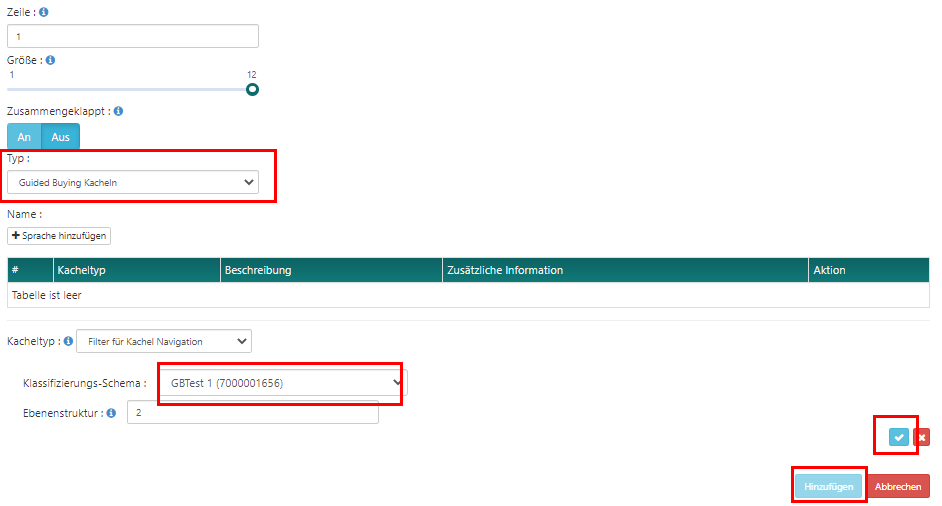
Task: Confirm tile with the blue checkmark icon
Action: [x=899, y=437]
